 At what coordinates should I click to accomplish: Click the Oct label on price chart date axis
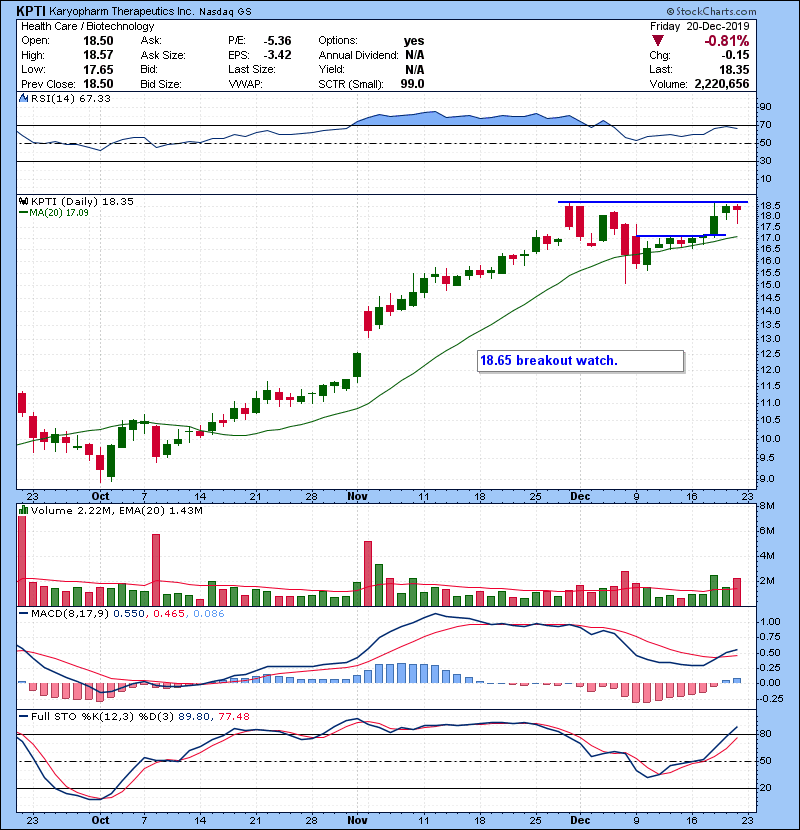(100, 496)
